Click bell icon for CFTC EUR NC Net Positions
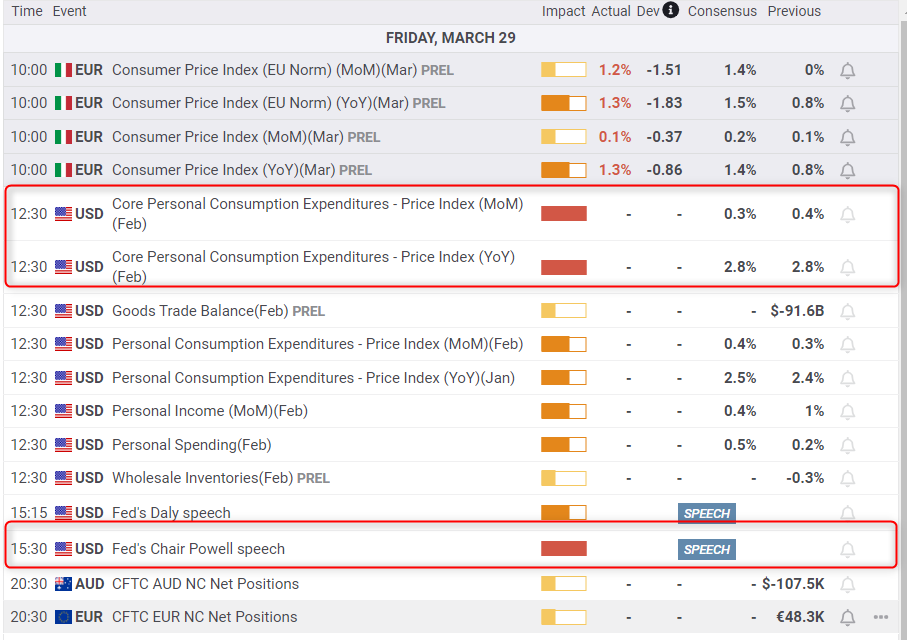Image resolution: width=907 pixels, height=640 pixels. (847, 617)
